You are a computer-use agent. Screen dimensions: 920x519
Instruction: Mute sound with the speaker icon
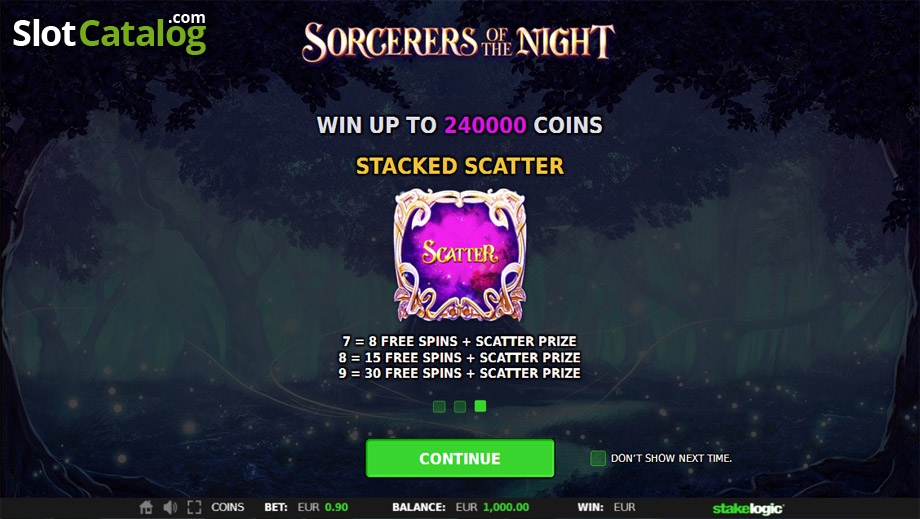tap(170, 507)
